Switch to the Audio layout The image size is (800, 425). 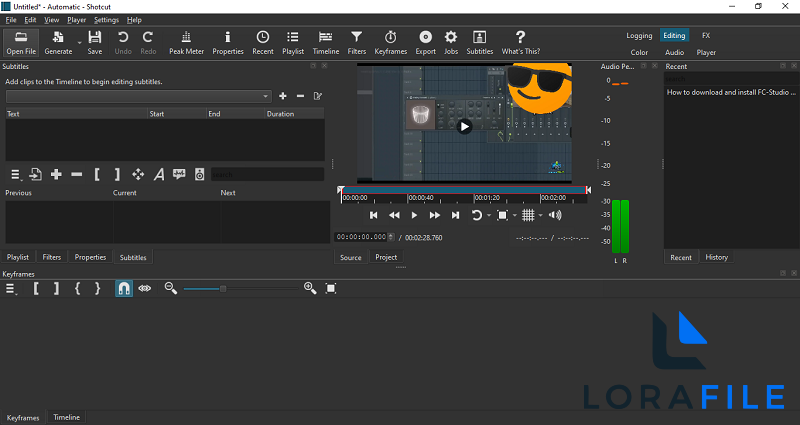674,52
